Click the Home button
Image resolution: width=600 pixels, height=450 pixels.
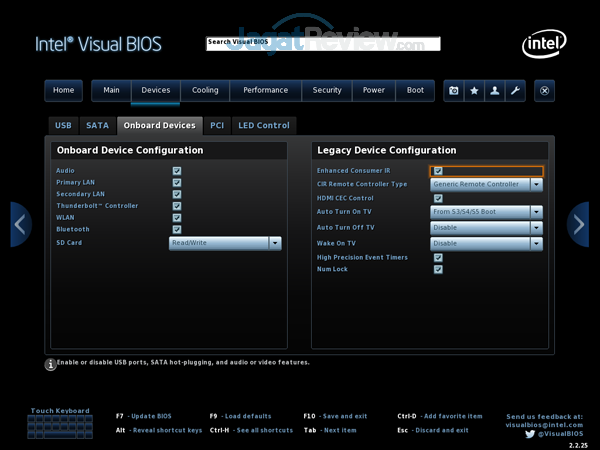[63, 90]
